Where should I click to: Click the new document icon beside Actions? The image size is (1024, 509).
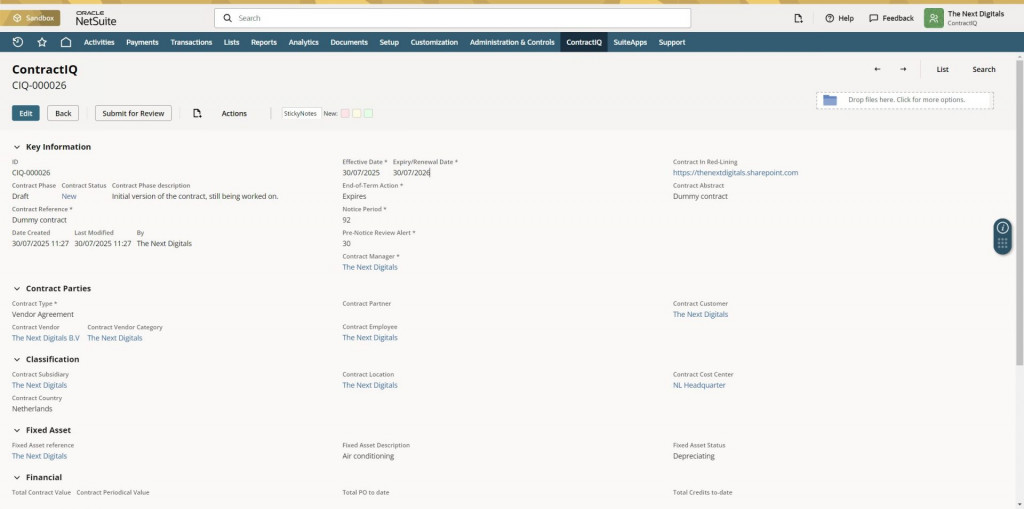coord(197,113)
